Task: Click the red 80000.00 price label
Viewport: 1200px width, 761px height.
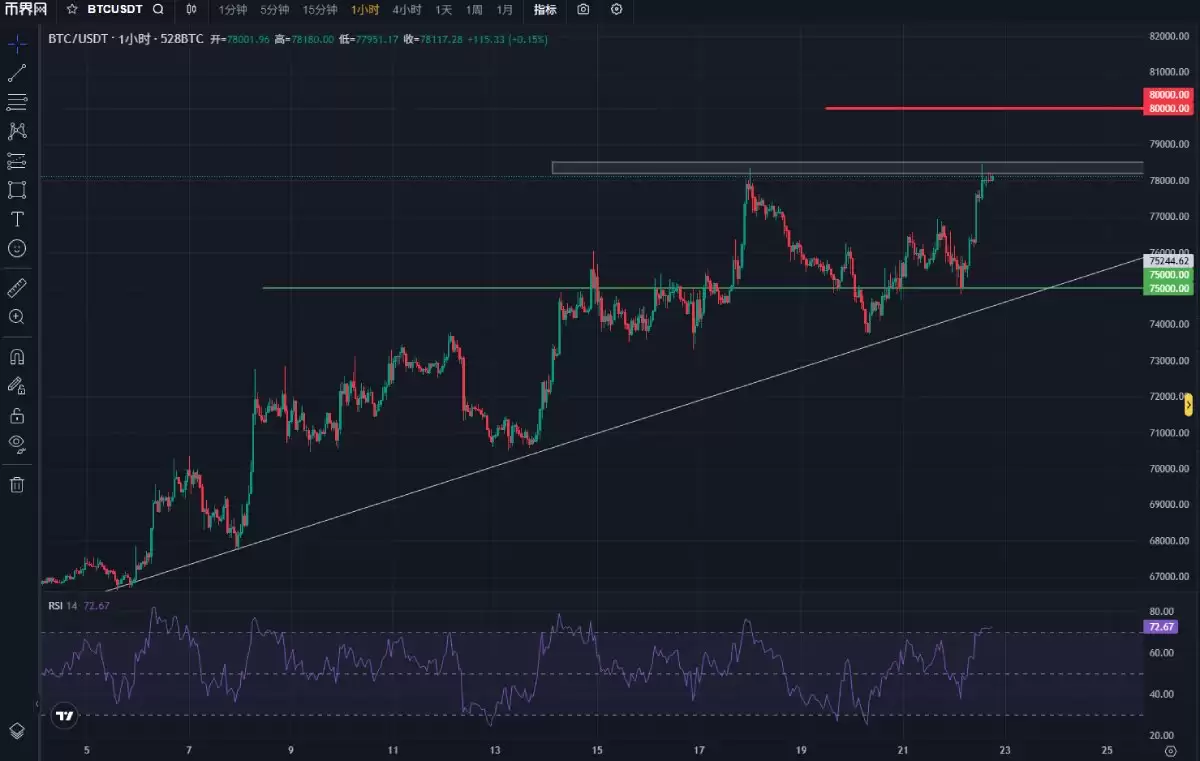Action: pos(1169,108)
